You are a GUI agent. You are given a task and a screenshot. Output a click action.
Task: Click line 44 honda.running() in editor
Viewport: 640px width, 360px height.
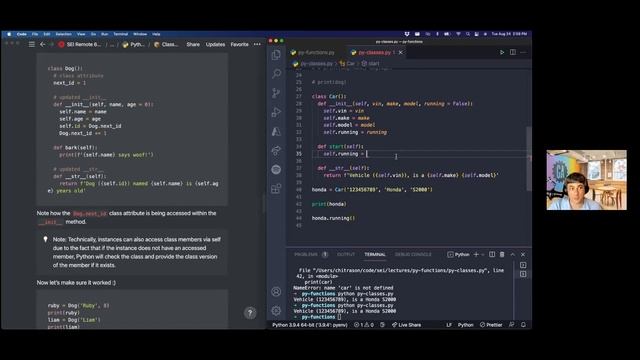[x=333, y=218]
